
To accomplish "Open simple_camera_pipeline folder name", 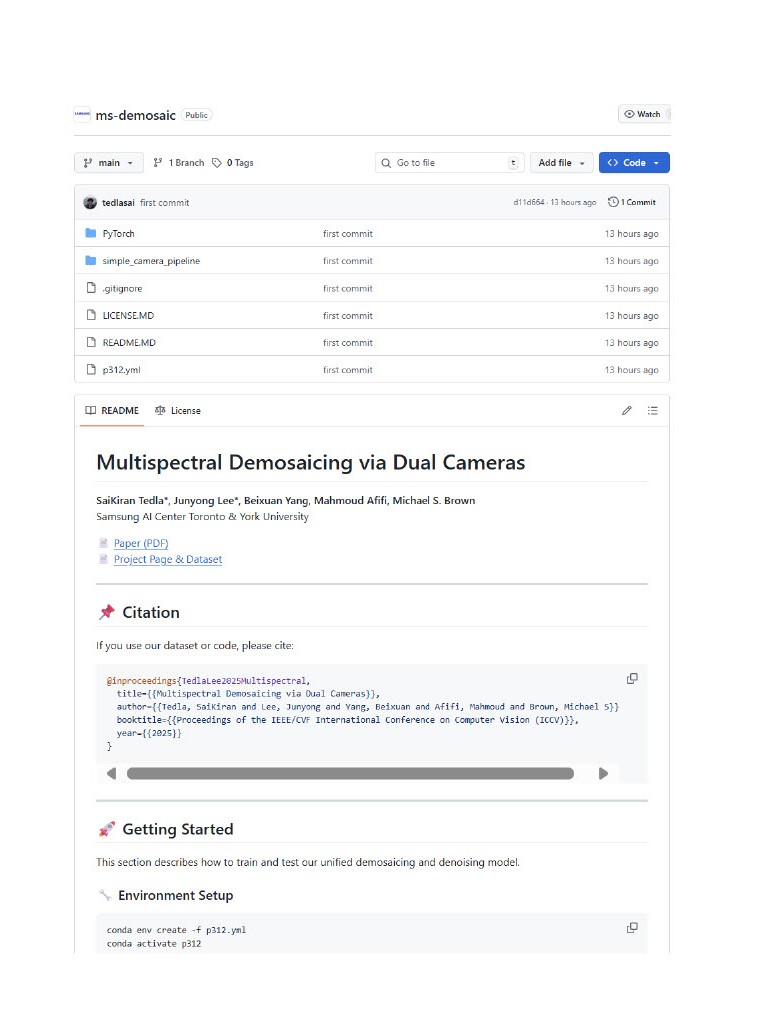I will pyautogui.click(x=151, y=261).
